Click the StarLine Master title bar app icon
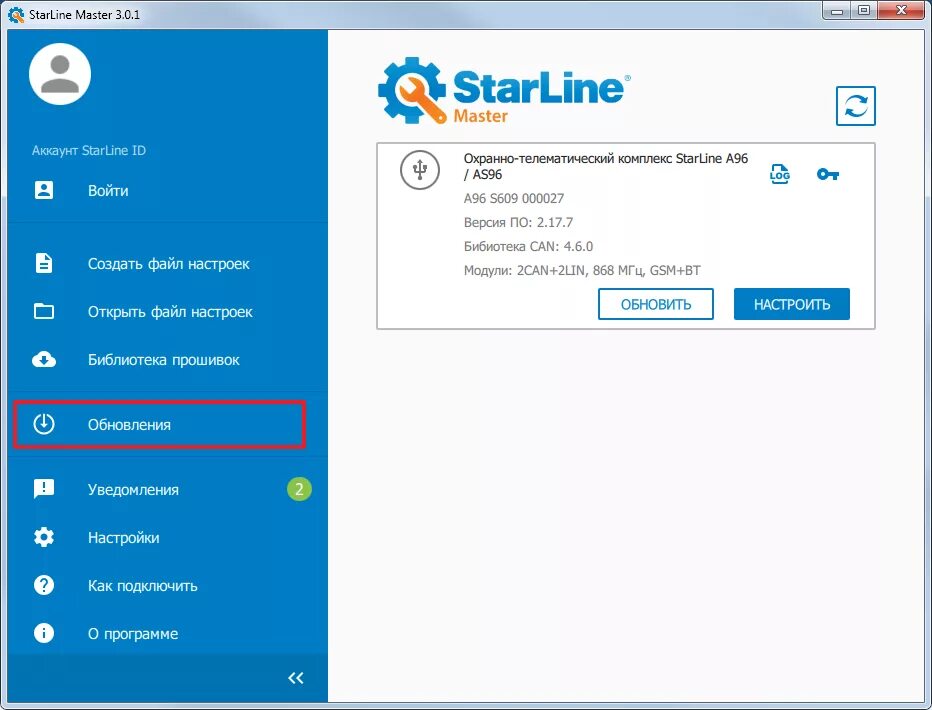Image resolution: width=932 pixels, height=710 pixels. 16,14
